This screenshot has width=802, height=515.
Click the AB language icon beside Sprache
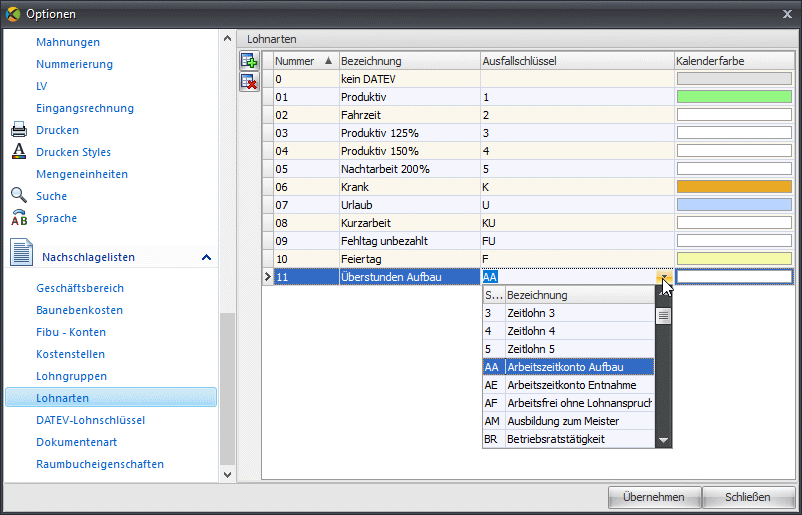coord(19,218)
